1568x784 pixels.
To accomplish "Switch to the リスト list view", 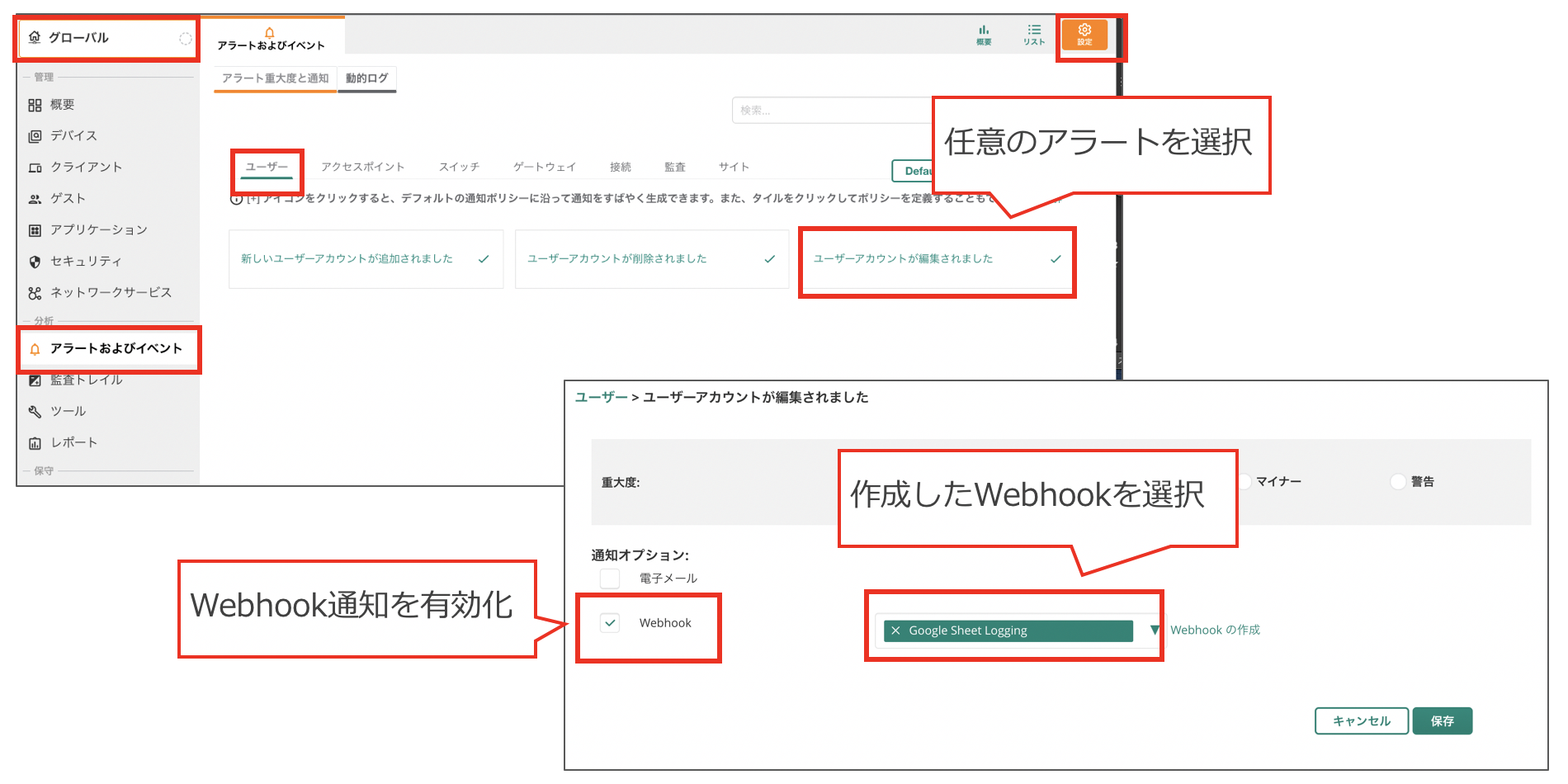I will pyautogui.click(x=1034, y=35).
